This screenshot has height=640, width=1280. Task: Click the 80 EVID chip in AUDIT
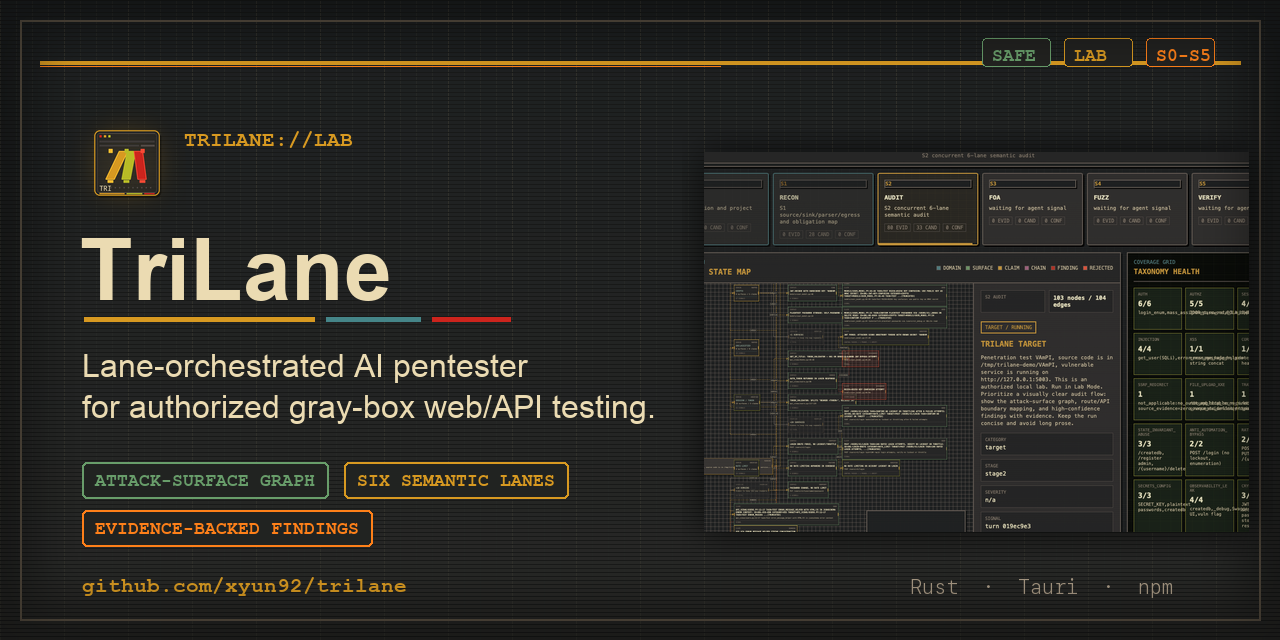click(896, 228)
